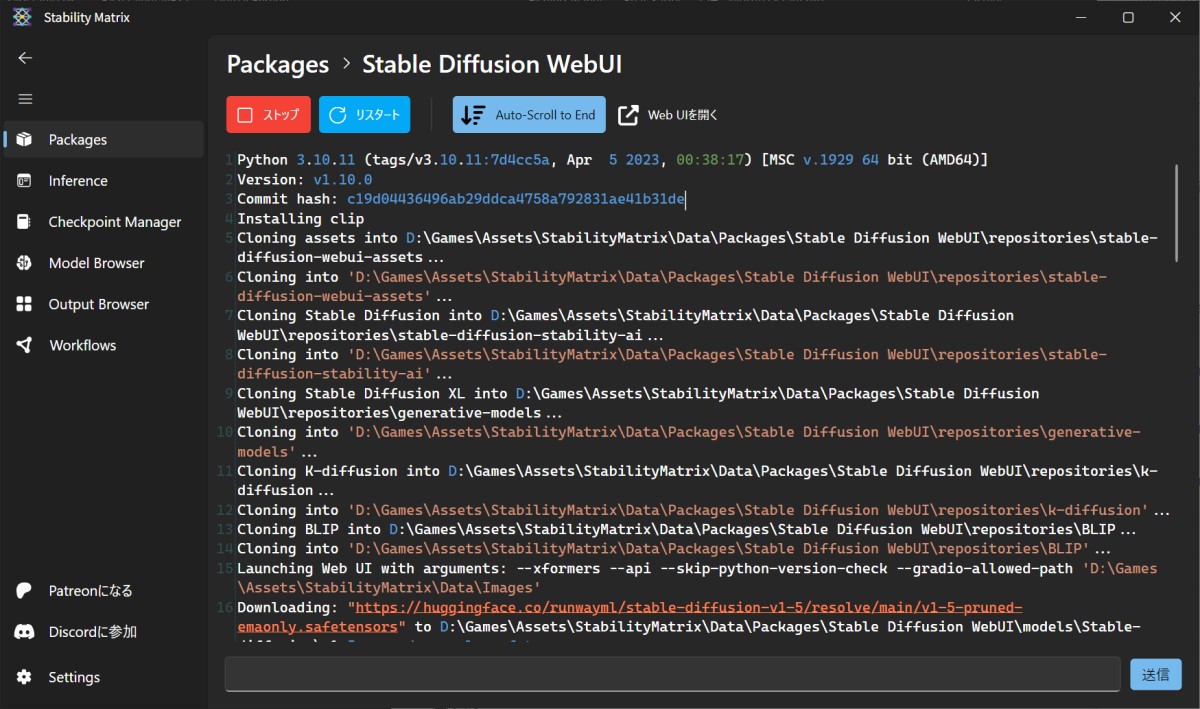Viewport: 1200px width, 709px height.
Task: Open the Model Browser
Action: pos(104,263)
